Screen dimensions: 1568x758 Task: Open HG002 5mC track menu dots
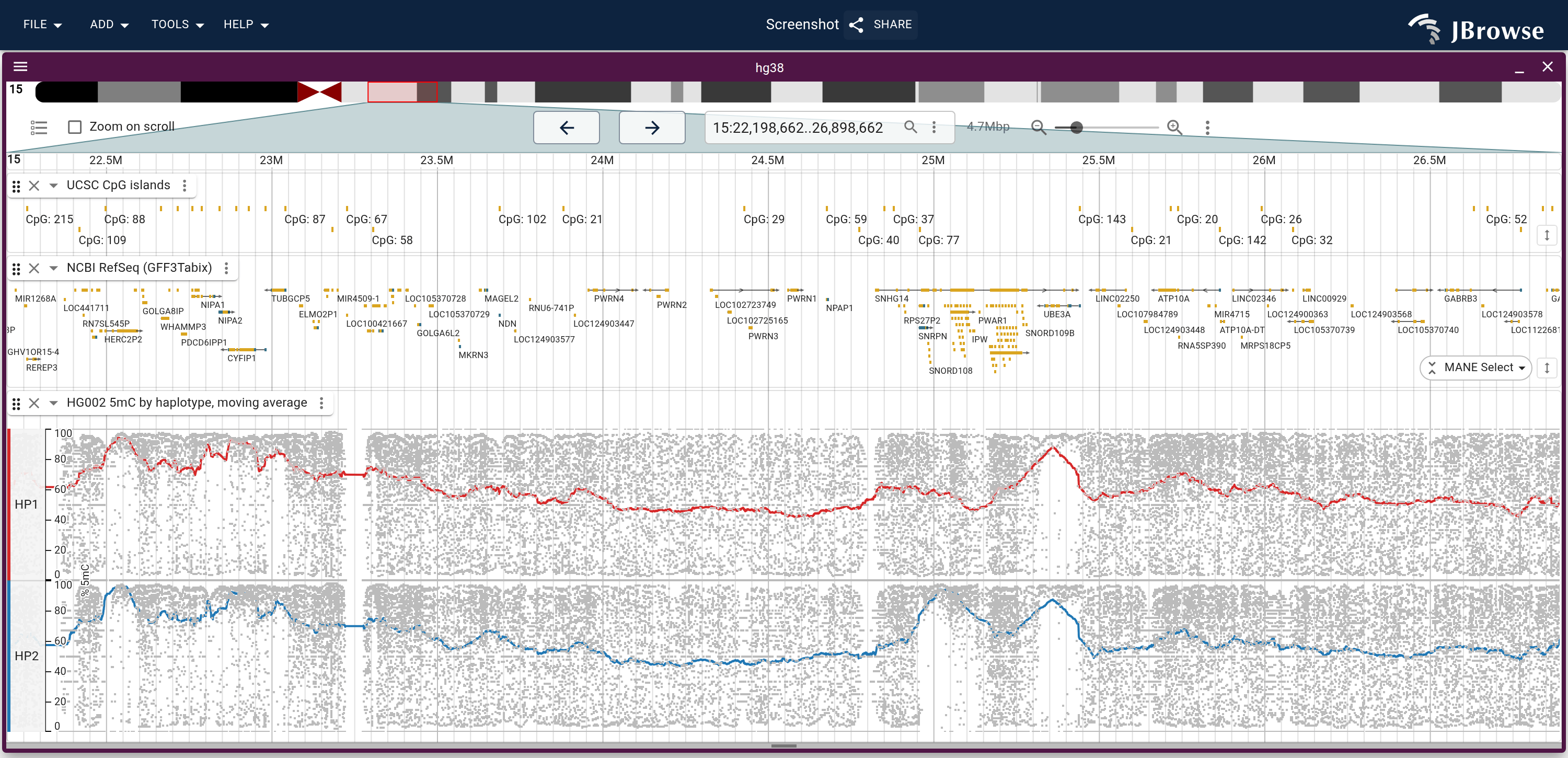(x=321, y=403)
